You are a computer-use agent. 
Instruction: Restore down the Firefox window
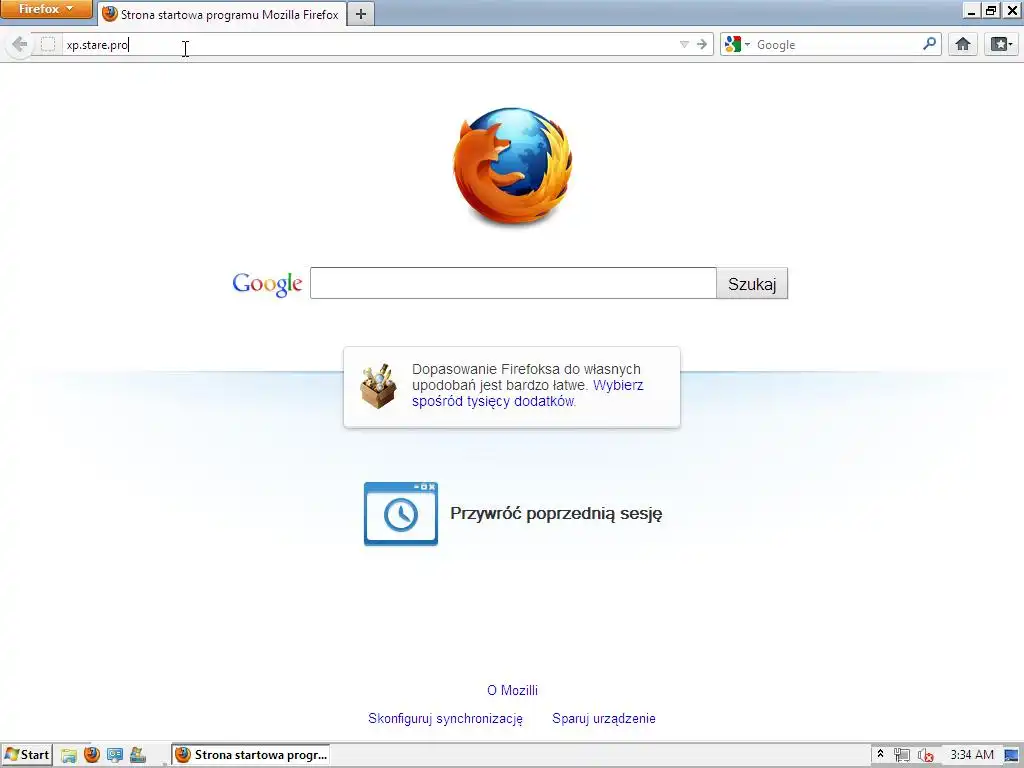coord(991,10)
